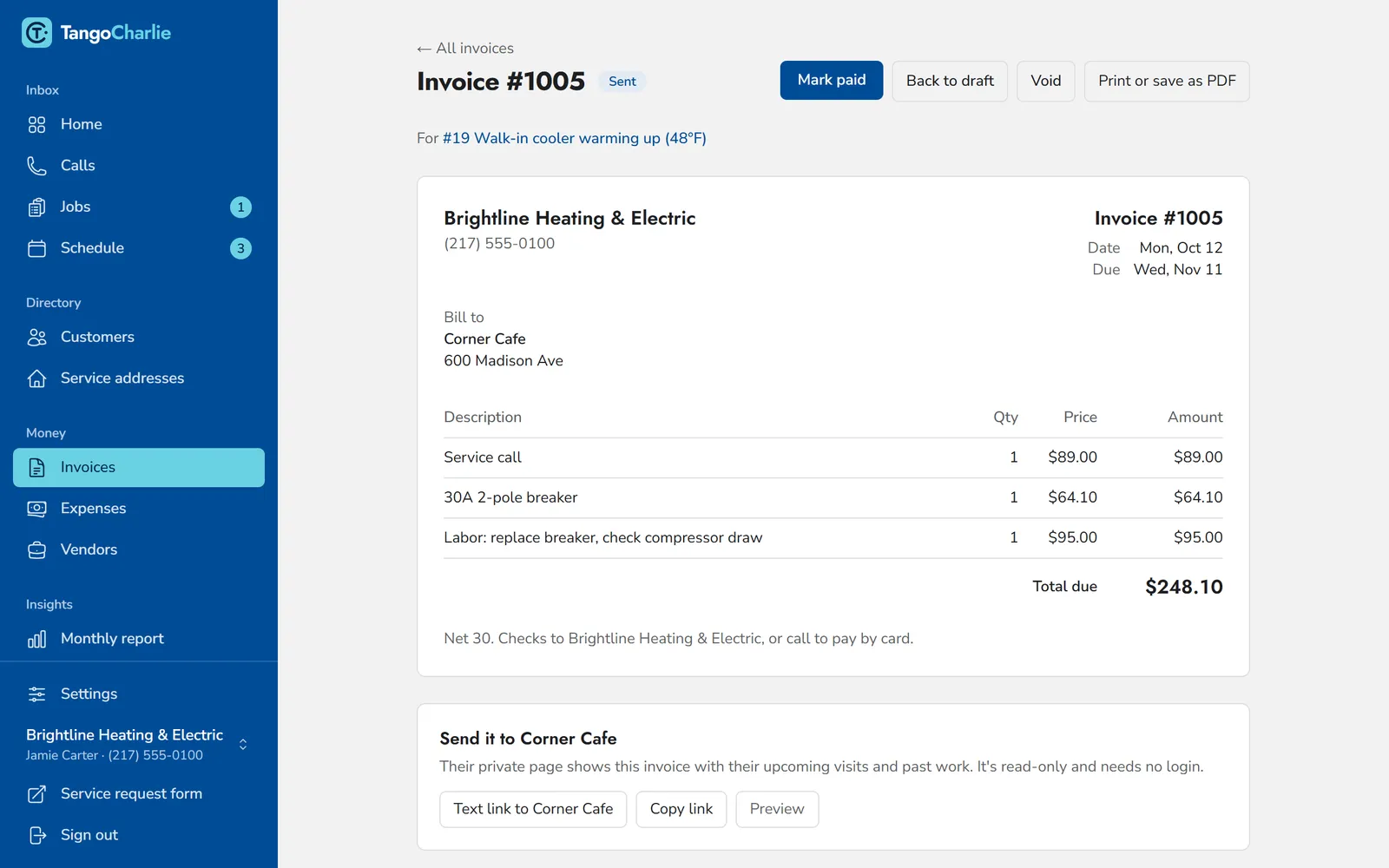Click Print or save as PDF

(x=1167, y=81)
